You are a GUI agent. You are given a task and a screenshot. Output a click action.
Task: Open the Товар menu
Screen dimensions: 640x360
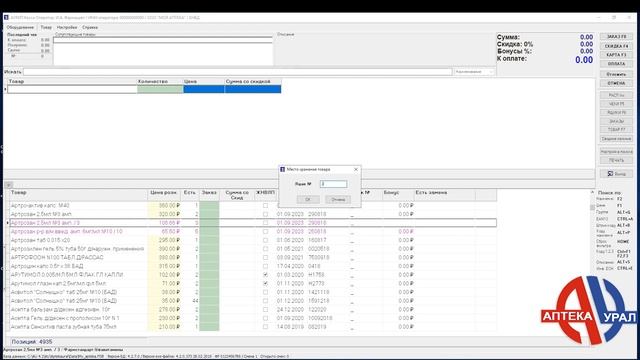tap(46, 27)
